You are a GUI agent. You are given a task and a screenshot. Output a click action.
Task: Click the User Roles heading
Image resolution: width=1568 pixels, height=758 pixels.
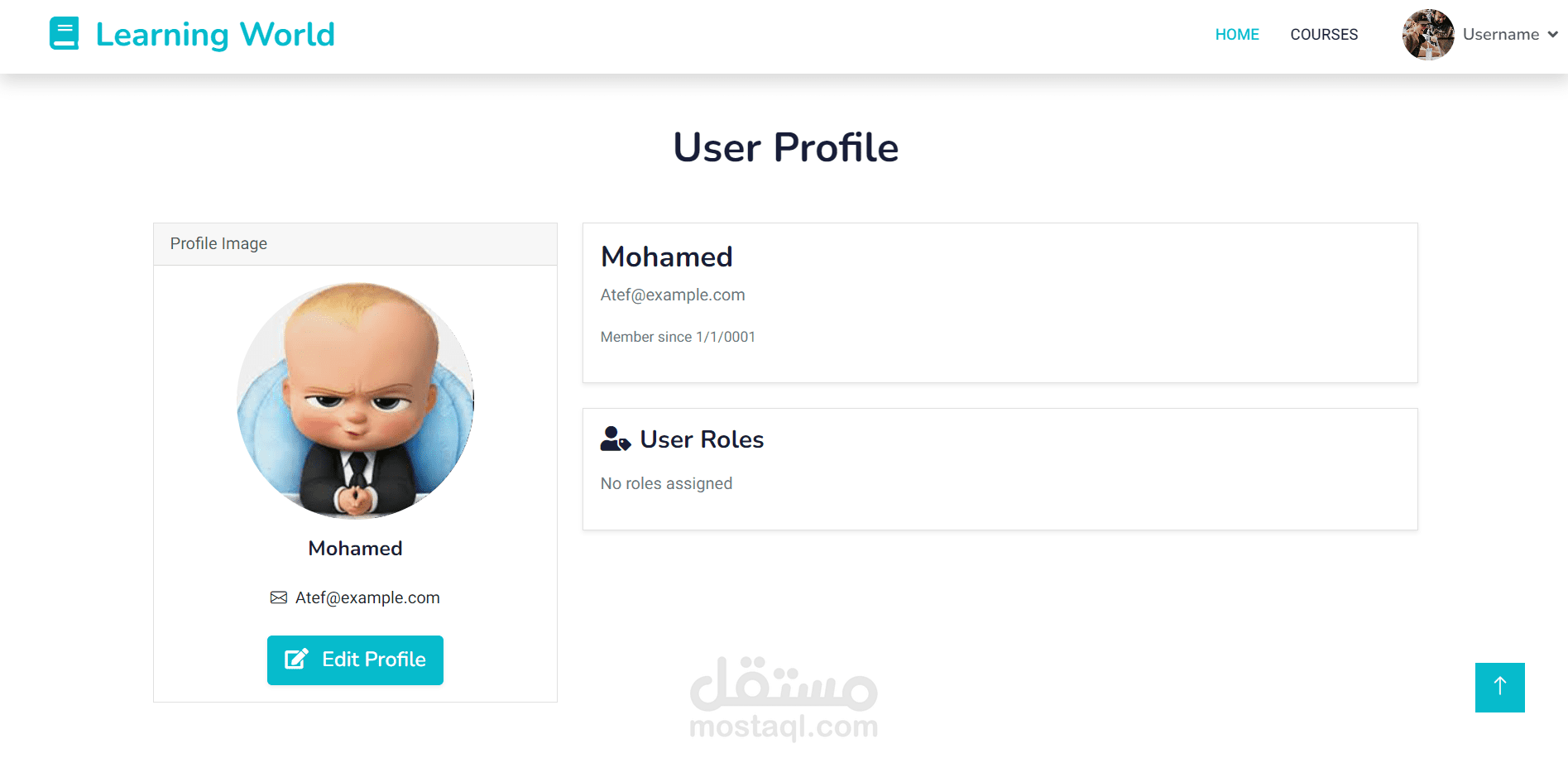[702, 439]
